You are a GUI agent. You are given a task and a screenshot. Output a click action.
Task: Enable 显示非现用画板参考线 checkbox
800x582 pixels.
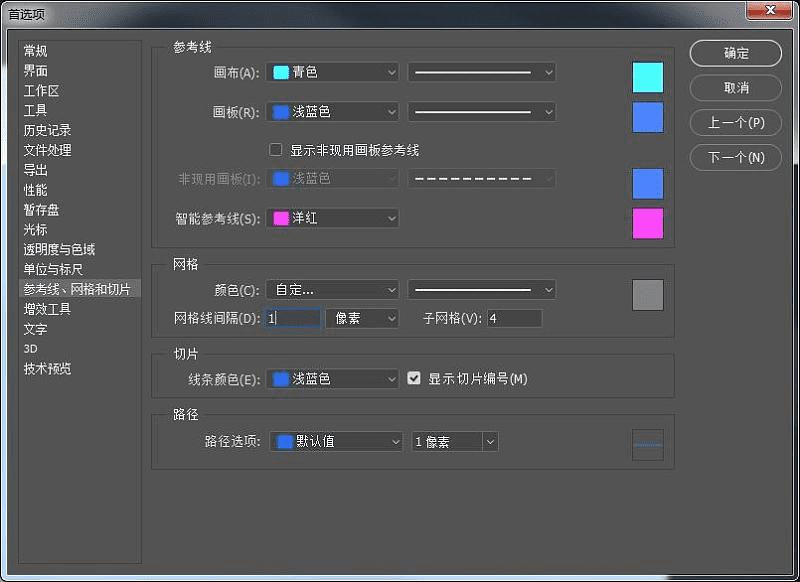276,150
